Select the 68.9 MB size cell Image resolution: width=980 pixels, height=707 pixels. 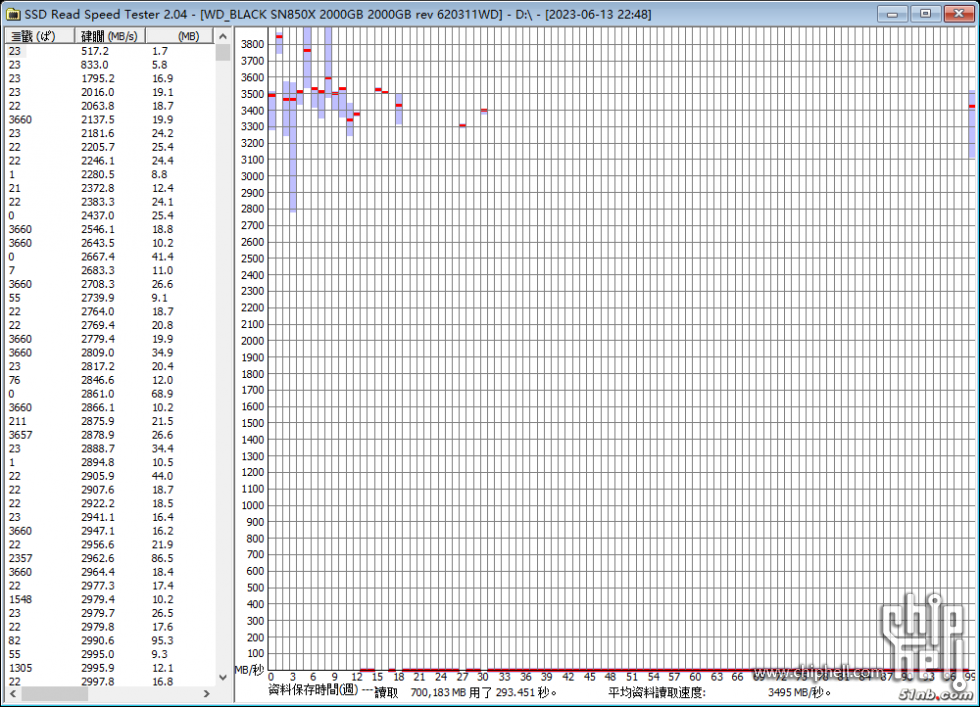[162, 394]
